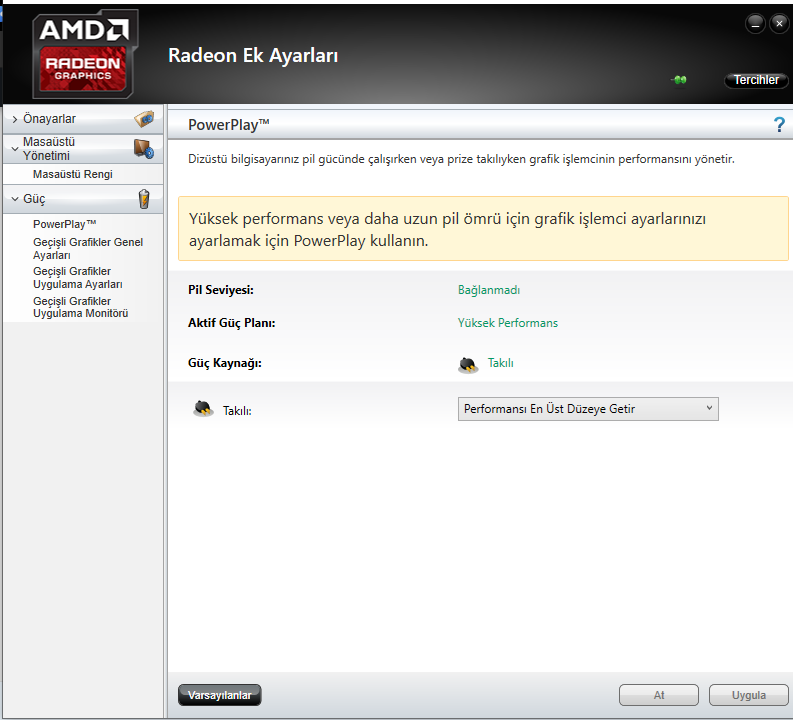The width and height of the screenshot is (793, 720).
Task: Click the Güç Kaynağı: label
Action: [225, 363]
